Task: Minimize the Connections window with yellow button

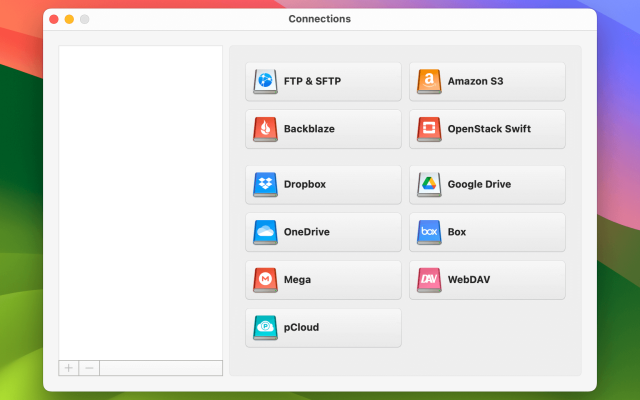Action: tap(69, 19)
